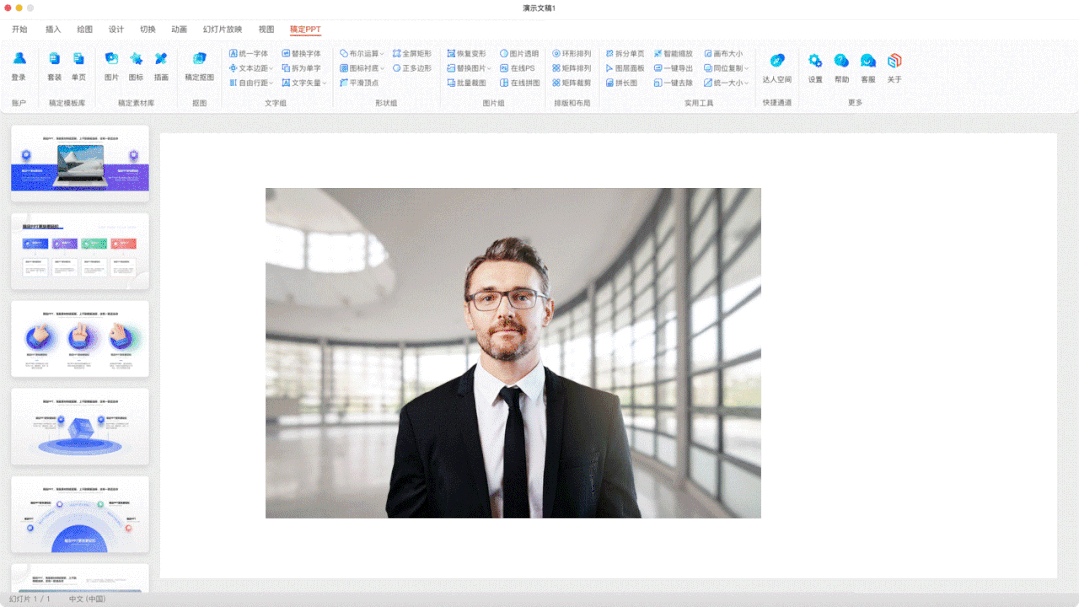Viewport: 1079px width, 607px height.
Task: Open 在线PS online editor
Action: 517,68
